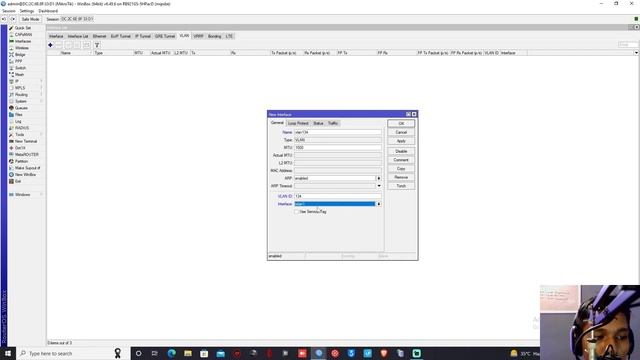Click the blue plus add button
Viewport: 640px width, 360px height.
pyautogui.click(x=50, y=45)
